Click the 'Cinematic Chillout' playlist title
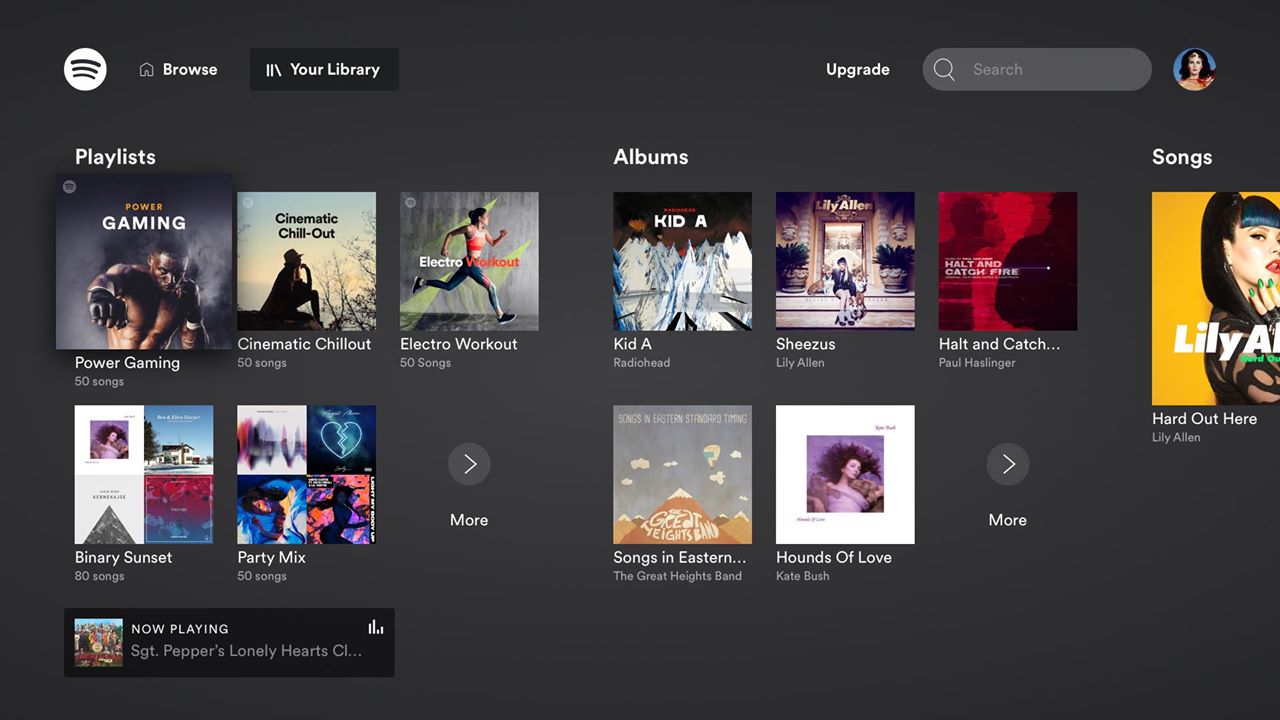 click(x=304, y=344)
